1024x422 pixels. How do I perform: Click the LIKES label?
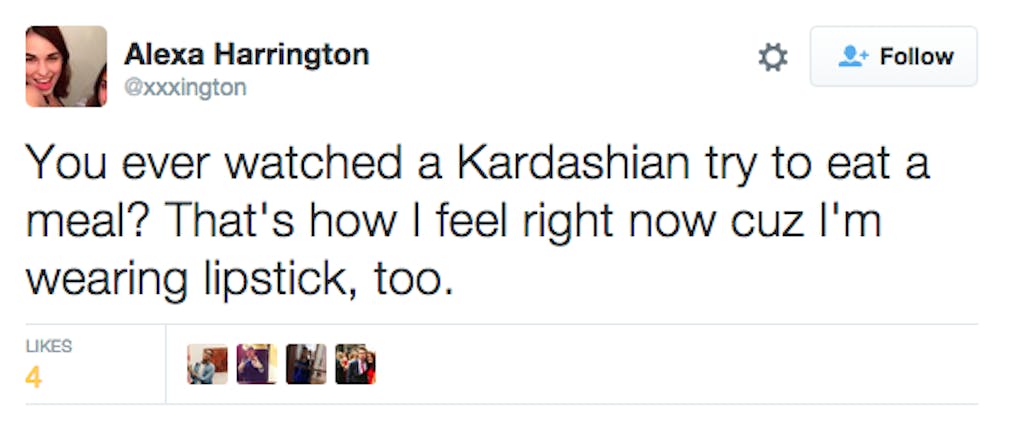pos(48,346)
